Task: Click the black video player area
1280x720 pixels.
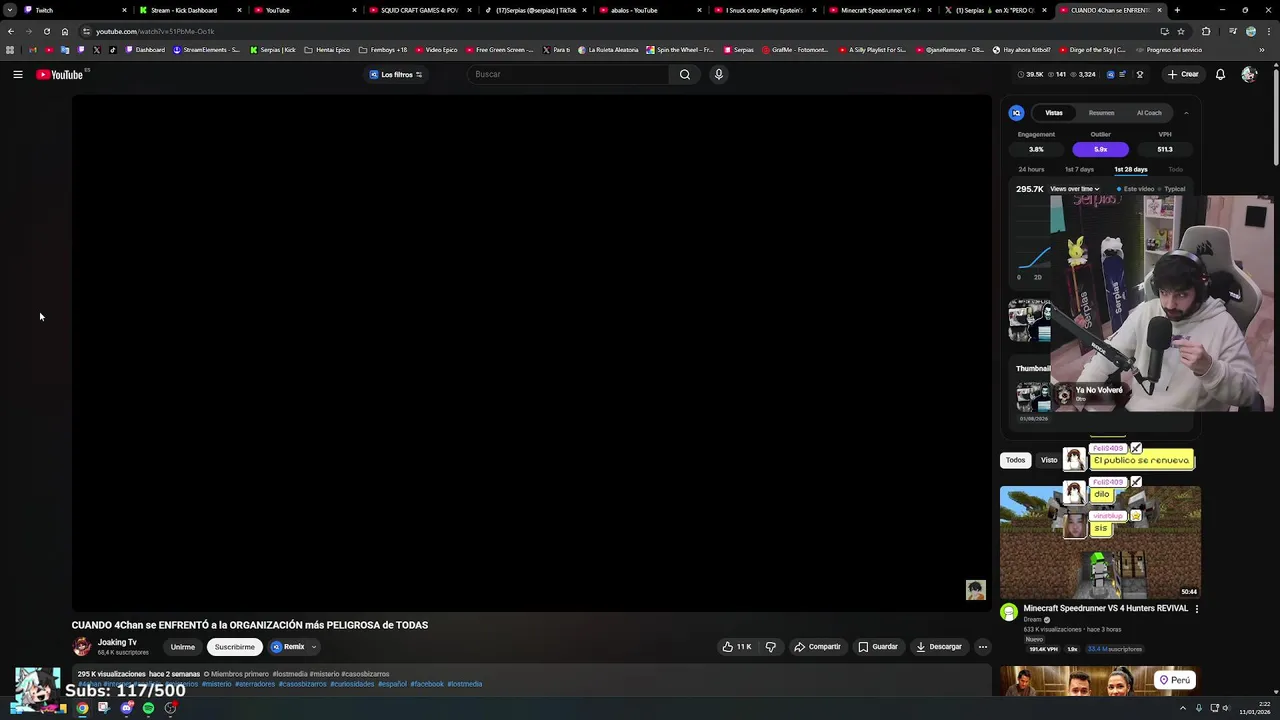Action: pos(531,352)
